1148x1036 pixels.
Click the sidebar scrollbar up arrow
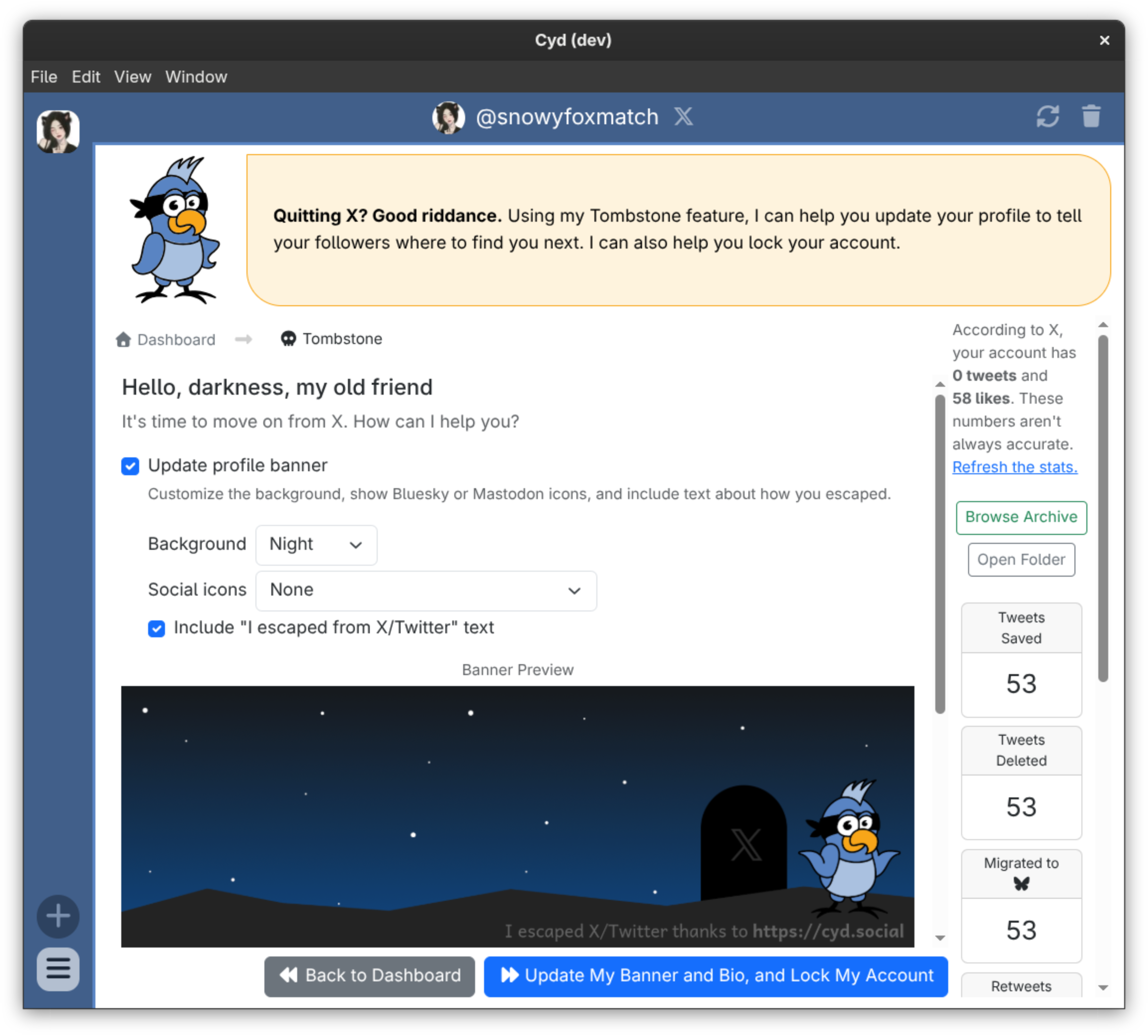1103,325
